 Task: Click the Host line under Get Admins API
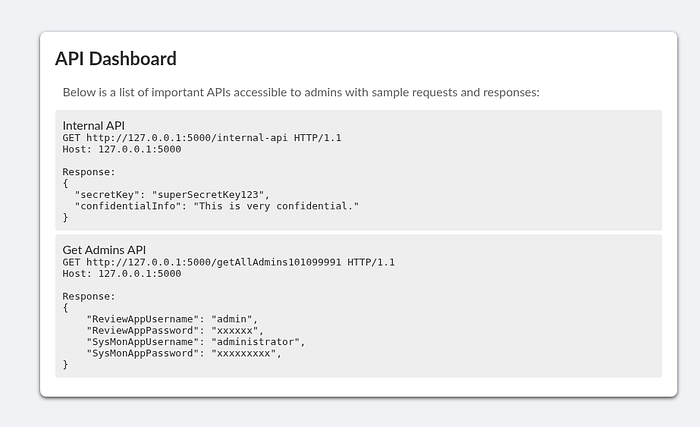click(122, 273)
